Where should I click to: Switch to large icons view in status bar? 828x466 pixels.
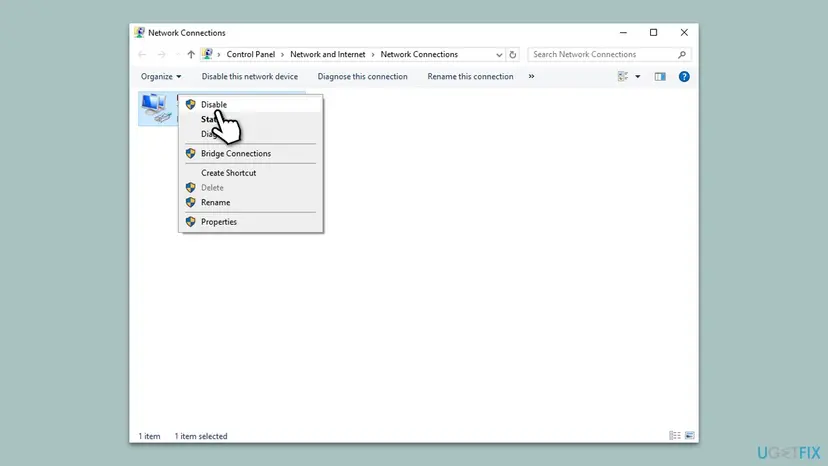coord(690,435)
